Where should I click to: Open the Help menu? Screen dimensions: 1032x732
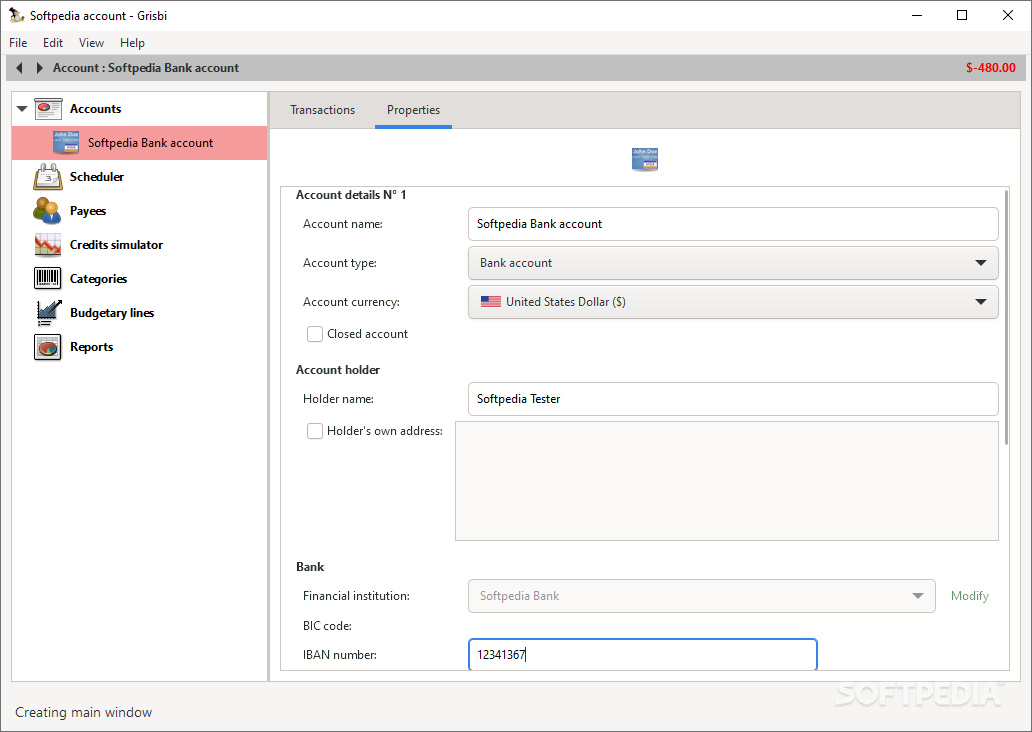click(132, 43)
